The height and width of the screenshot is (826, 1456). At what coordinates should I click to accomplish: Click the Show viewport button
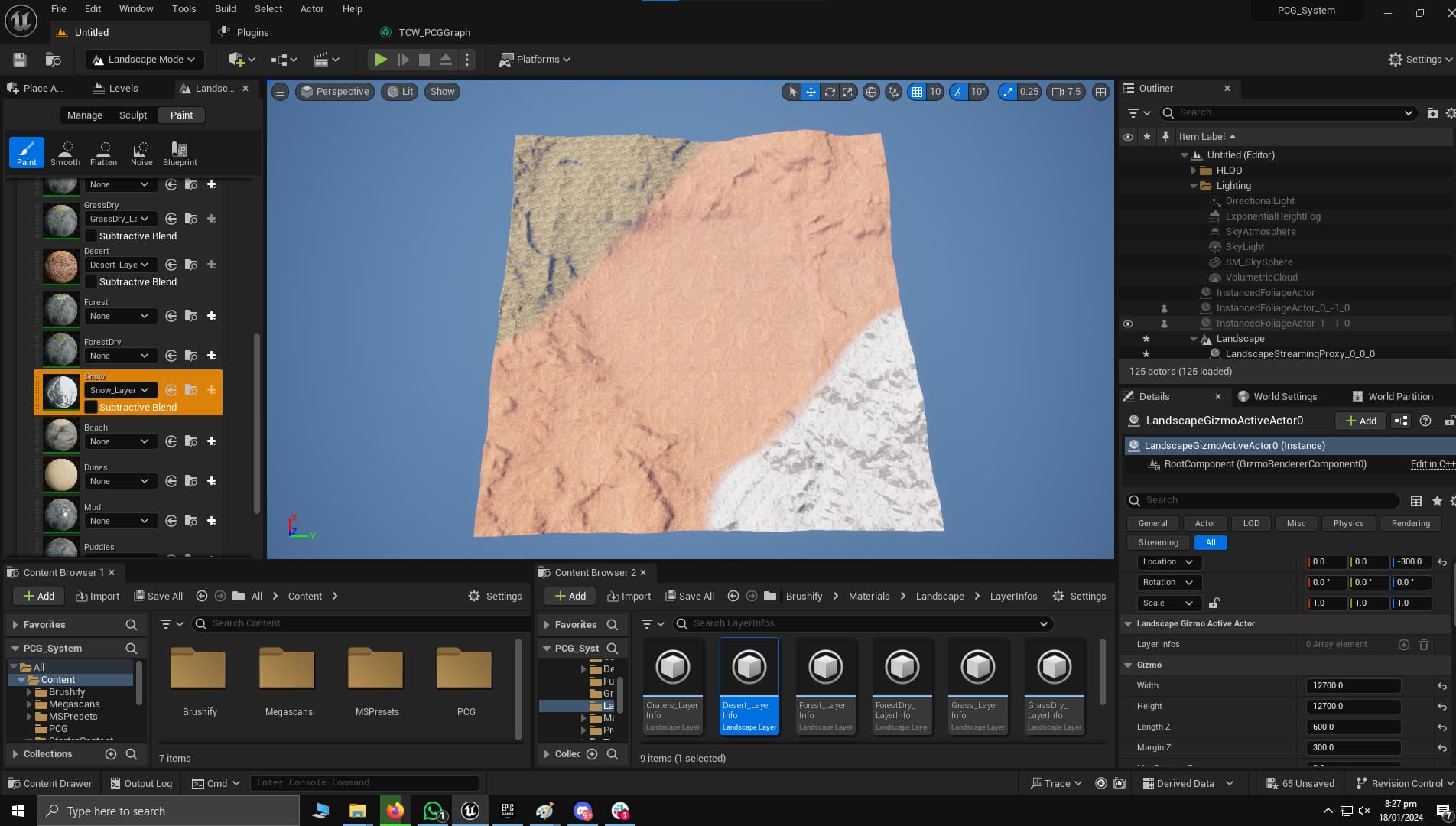pos(442,92)
